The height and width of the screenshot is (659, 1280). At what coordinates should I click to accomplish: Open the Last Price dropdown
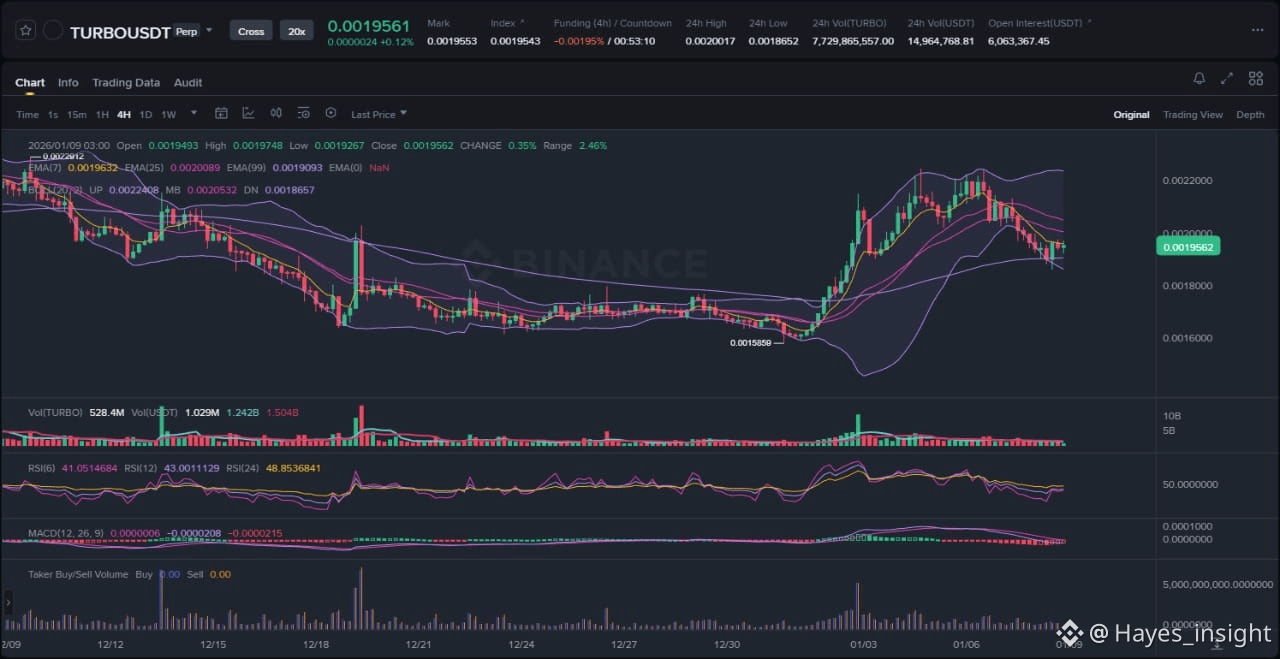coord(378,115)
